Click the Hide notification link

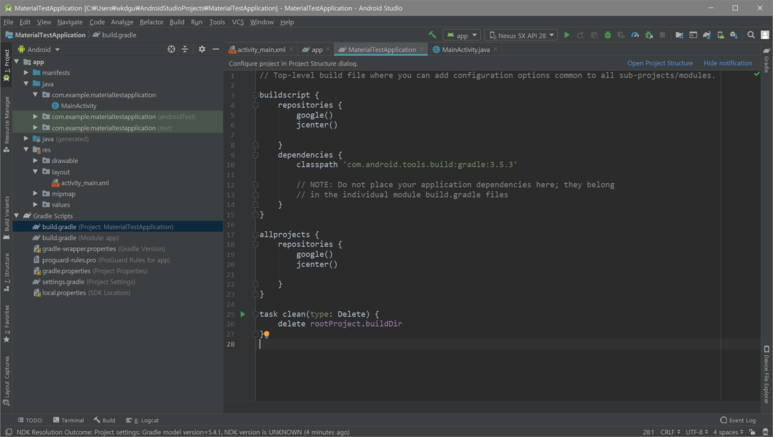tap(728, 63)
